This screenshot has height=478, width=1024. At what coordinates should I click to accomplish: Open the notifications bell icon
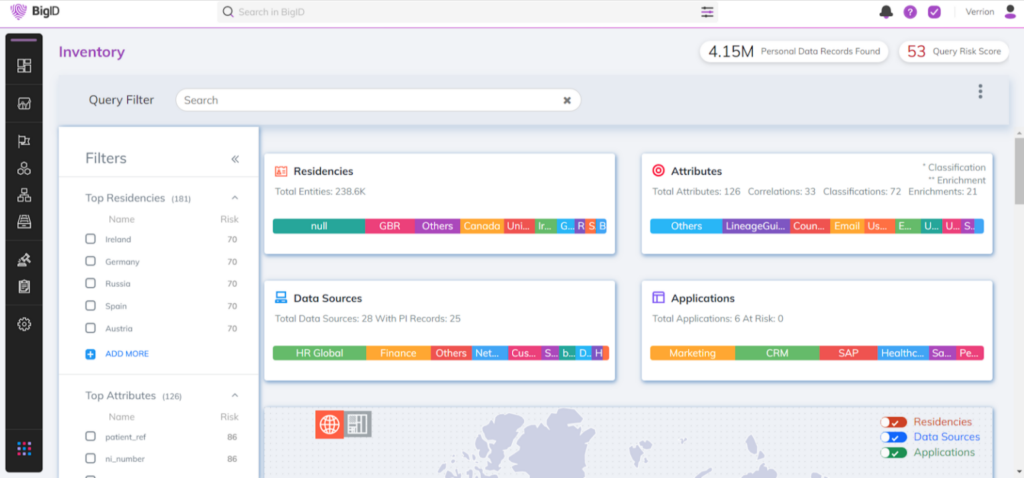click(885, 12)
